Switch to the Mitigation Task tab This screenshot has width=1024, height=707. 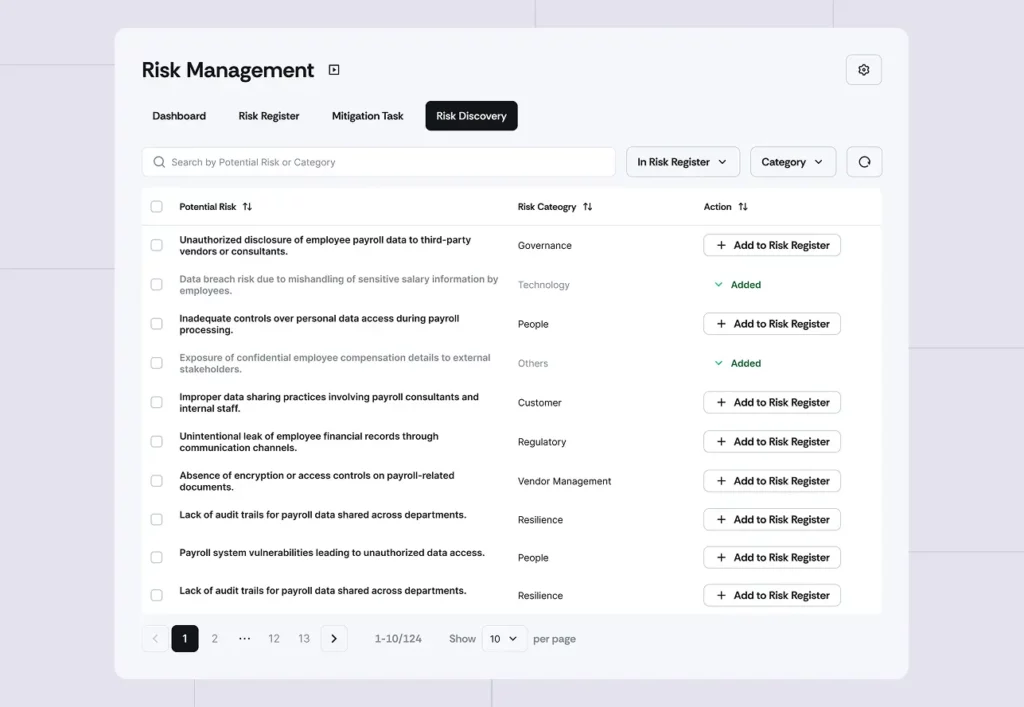click(x=367, y=116)
